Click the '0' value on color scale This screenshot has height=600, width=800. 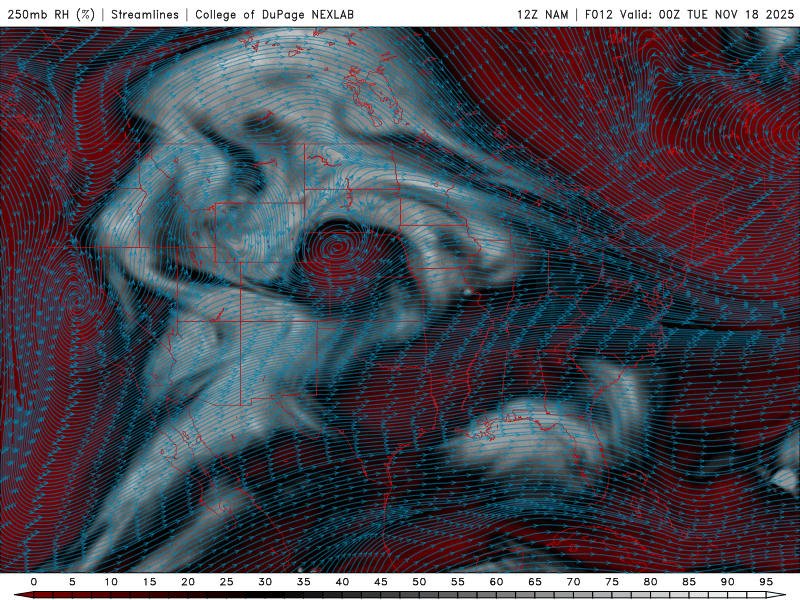click(34, 582)
